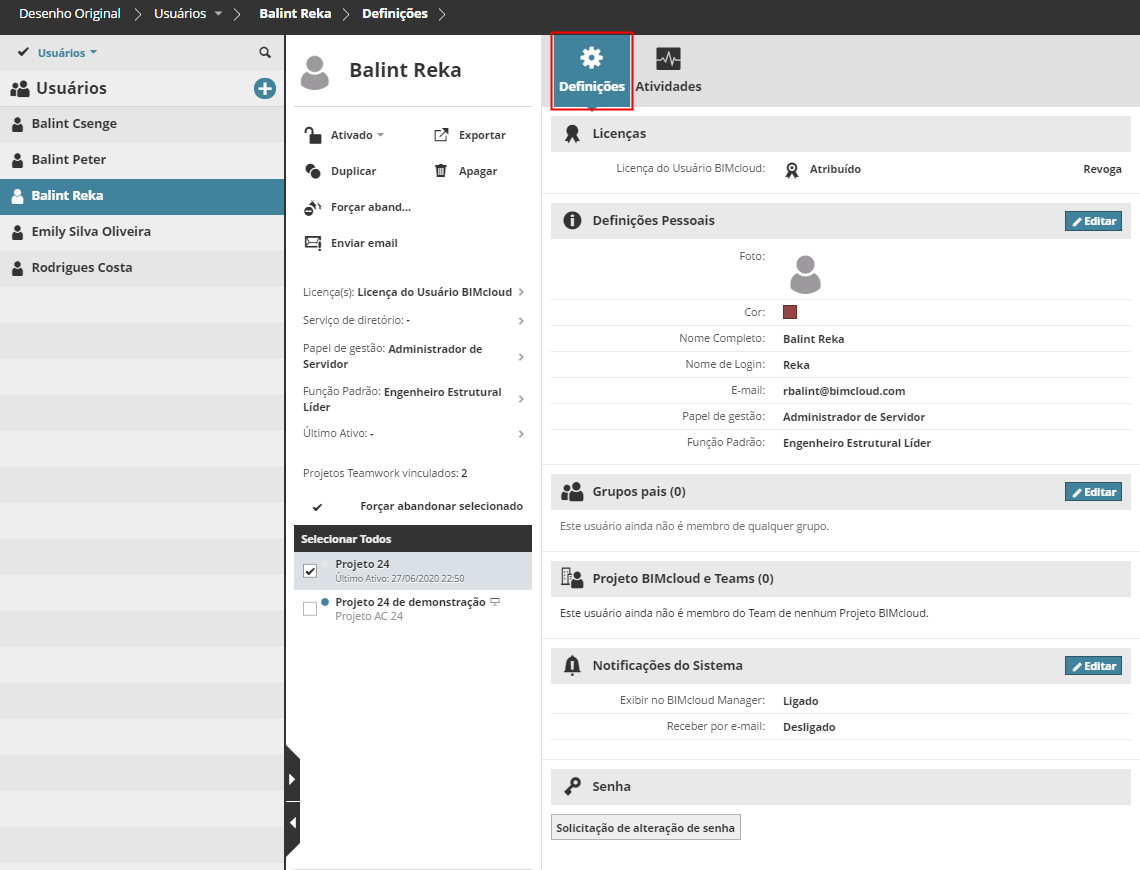
Task: Edit Grupos pais section
Action: click(1093, 492)
